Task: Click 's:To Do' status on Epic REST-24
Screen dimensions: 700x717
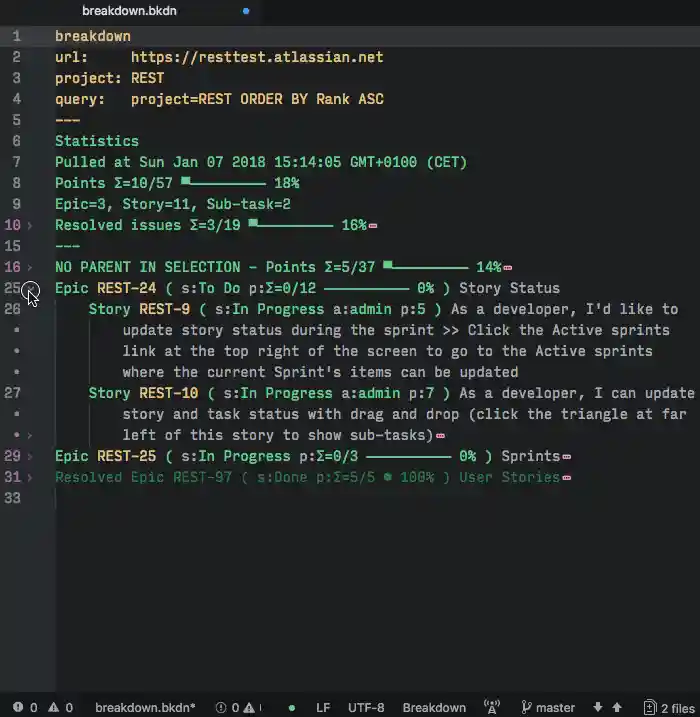Action: pos(211,288)
